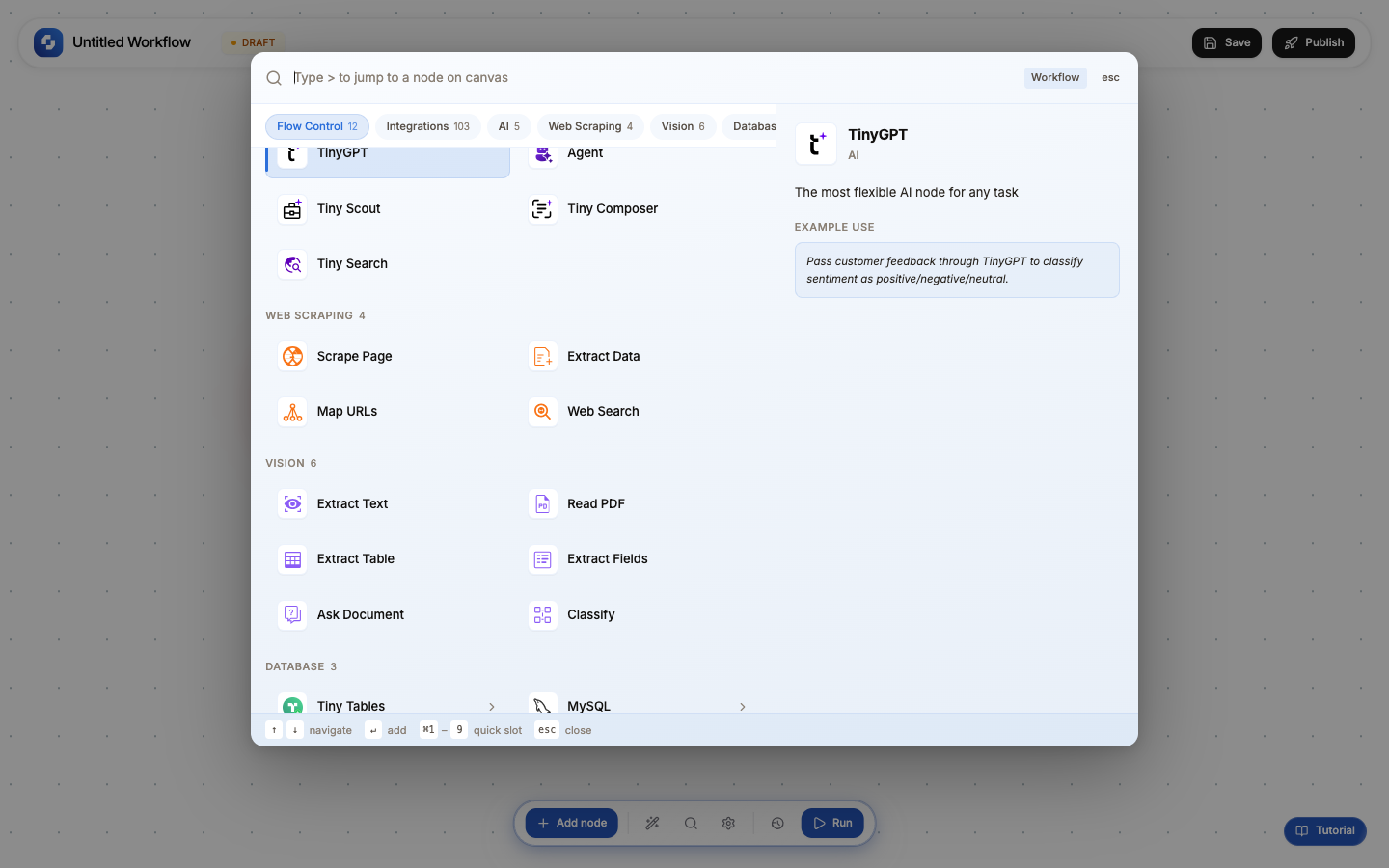The width and height of the screenshot is (1389, 868).
Task: Click the Add node button
Action: click(x=572, y=824)
